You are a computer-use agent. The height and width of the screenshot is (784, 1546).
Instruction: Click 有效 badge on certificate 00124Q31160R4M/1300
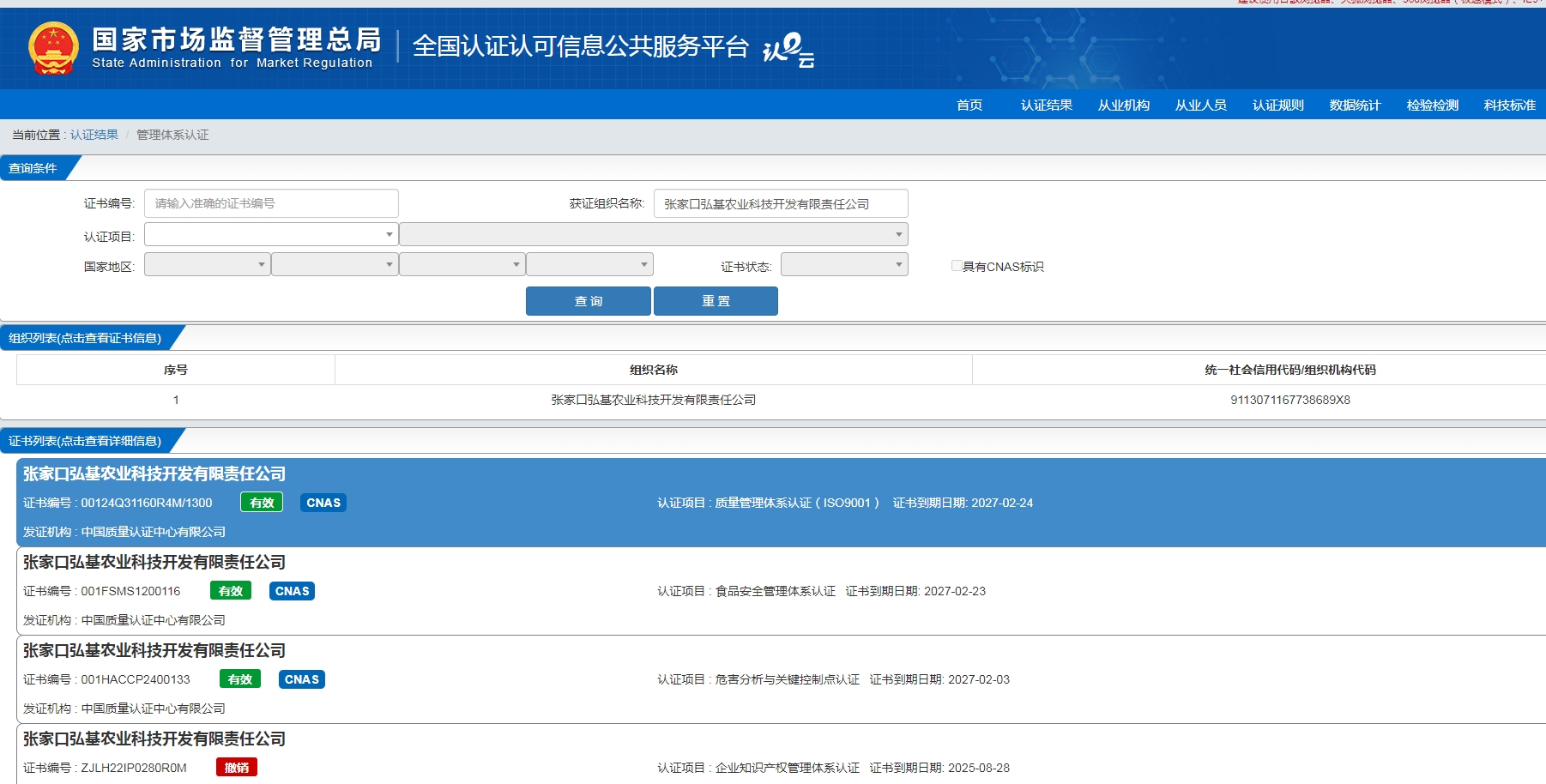(x=262, y=503)
